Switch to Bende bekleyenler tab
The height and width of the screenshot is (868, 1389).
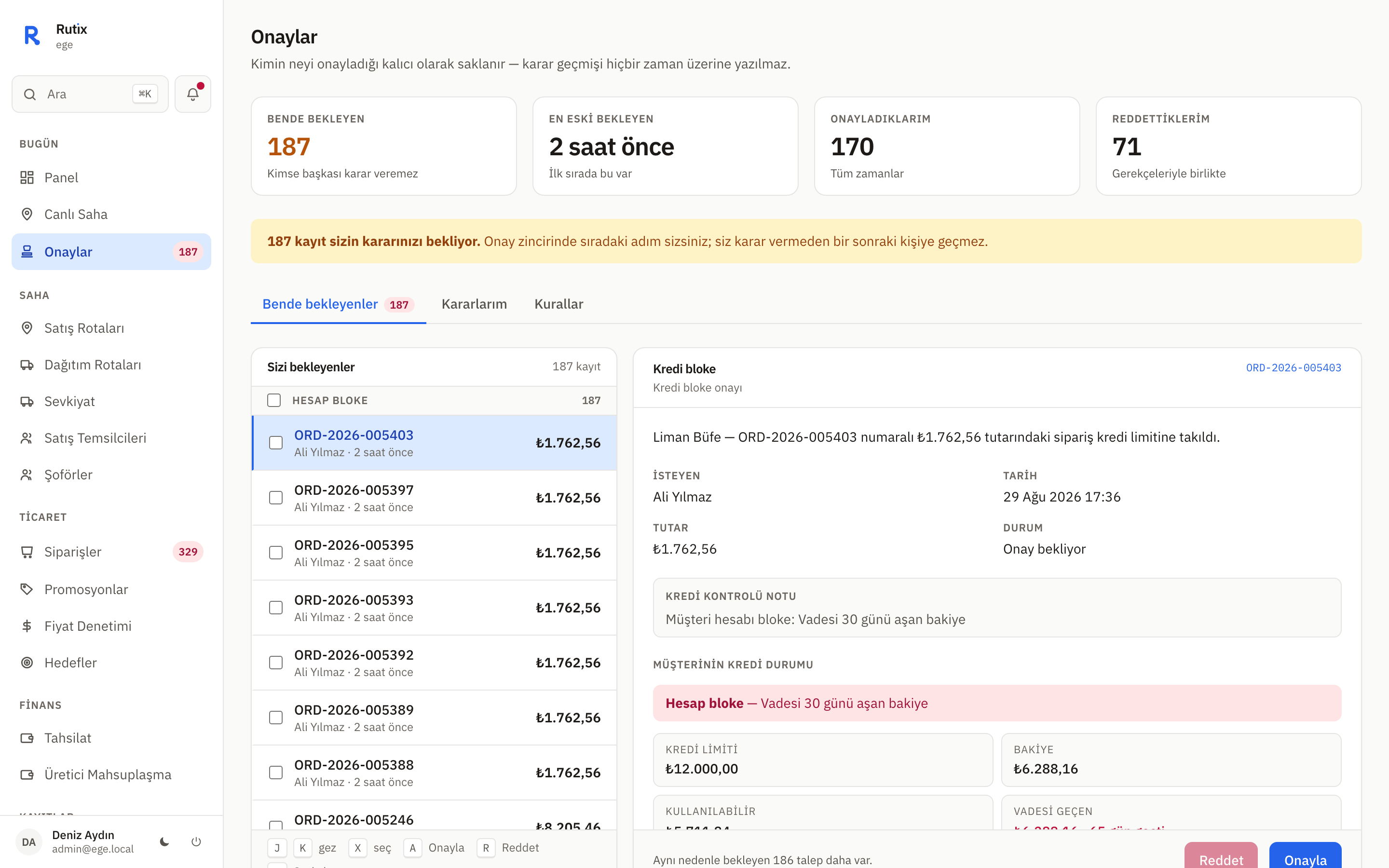pyautogui.click(x=338, y=304)
